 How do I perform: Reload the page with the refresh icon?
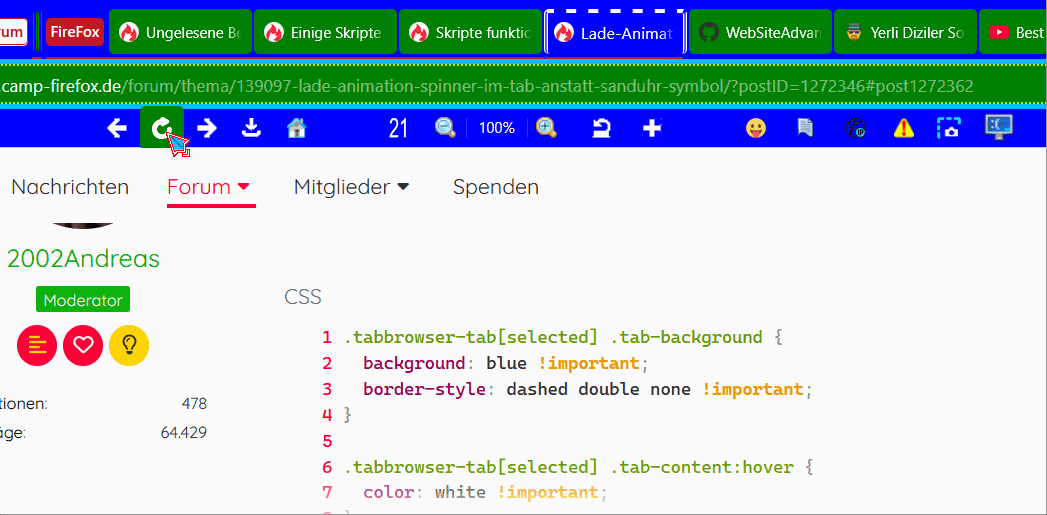coord(162,127)
